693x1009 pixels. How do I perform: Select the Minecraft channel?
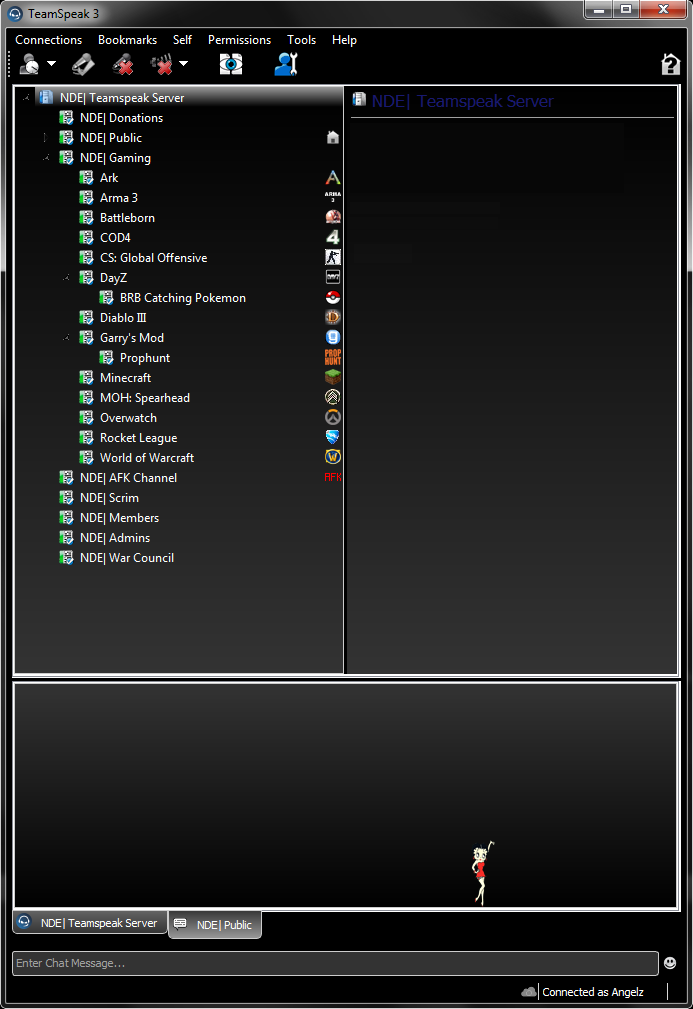pyautogui.click(x=125, y=378)
